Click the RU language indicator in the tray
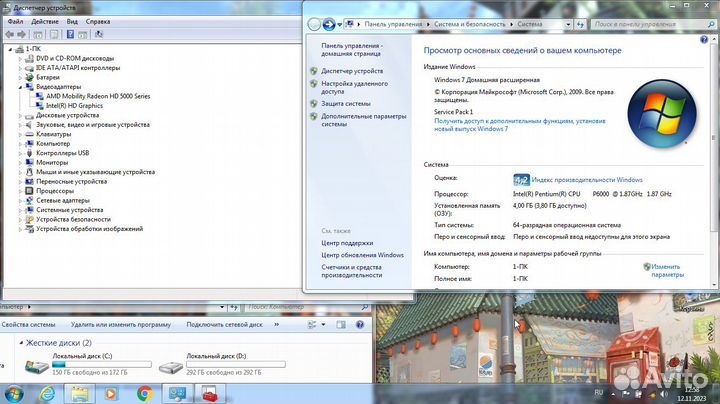The image size is (720, 404). 598,393
